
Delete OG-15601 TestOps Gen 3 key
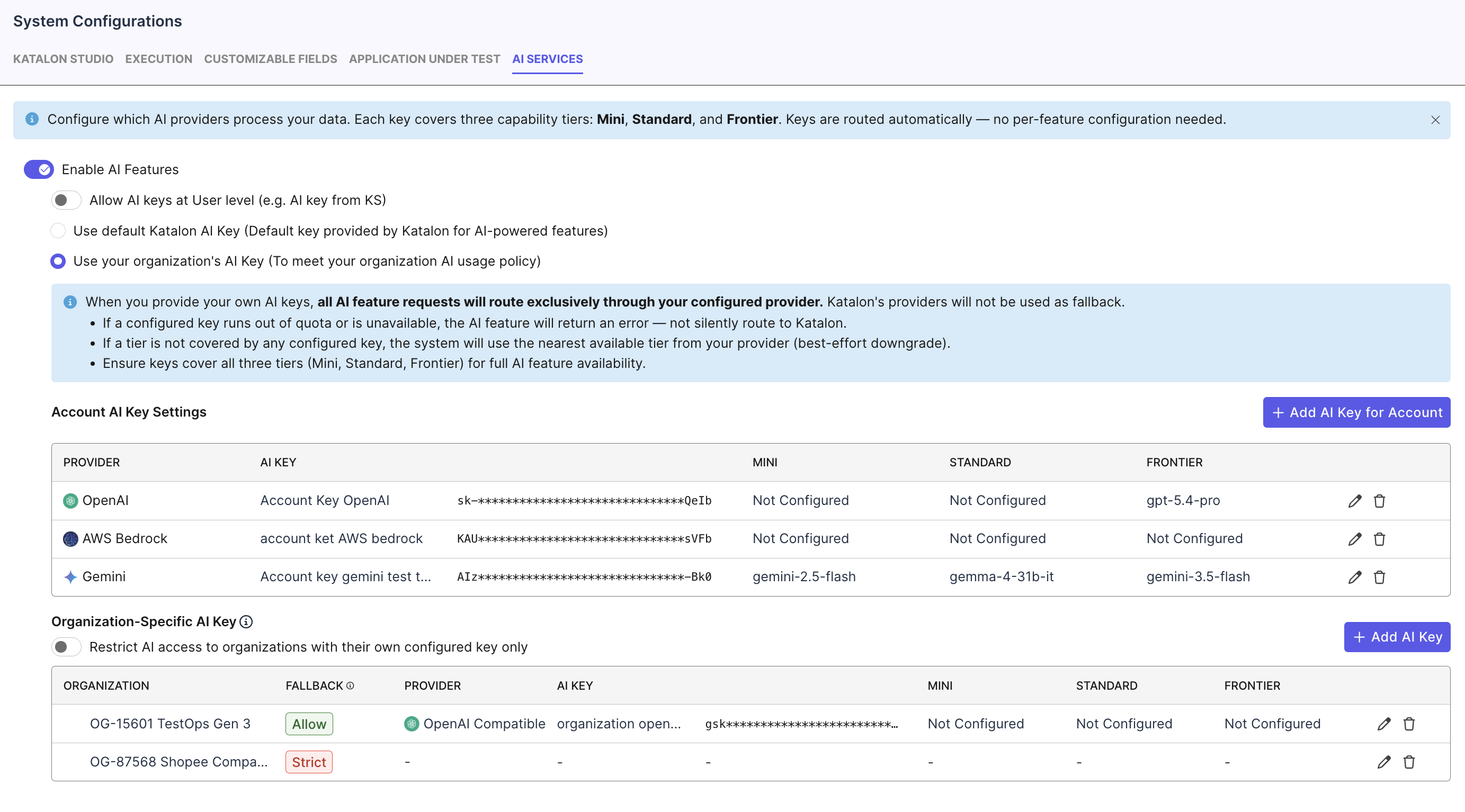click(1409, 724)
